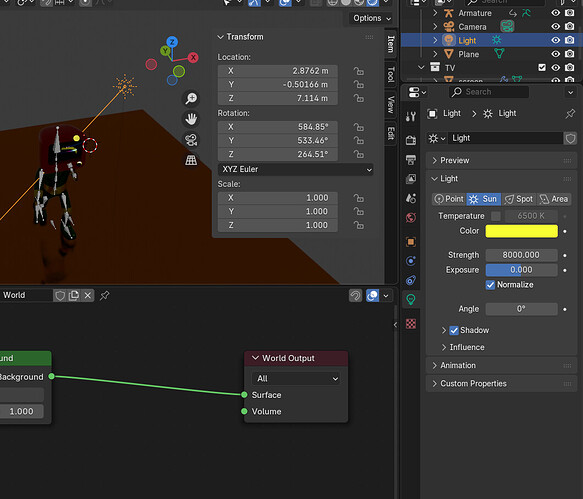Pin the node editor World

click(104, 296)
